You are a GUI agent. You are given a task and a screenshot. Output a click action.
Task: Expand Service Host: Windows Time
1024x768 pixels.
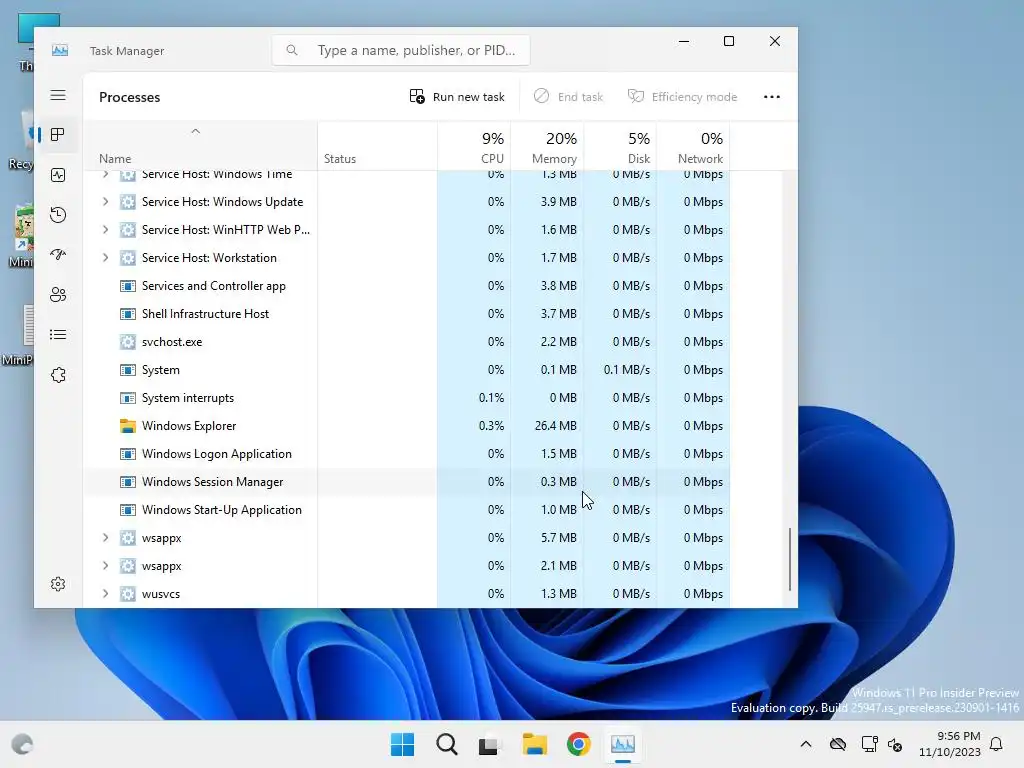point(105,174)
